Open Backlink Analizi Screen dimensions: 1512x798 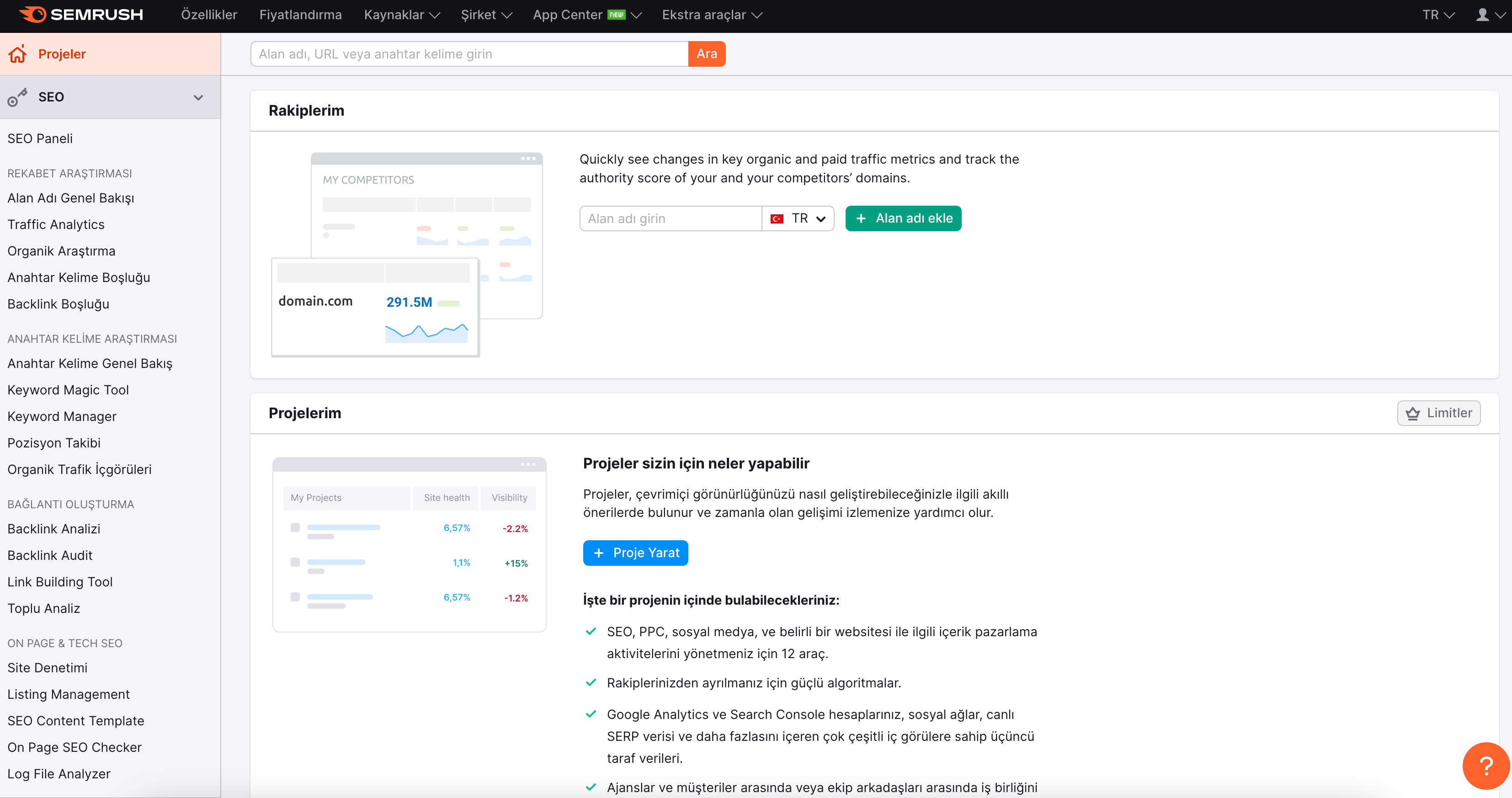[x=54, y=529]
